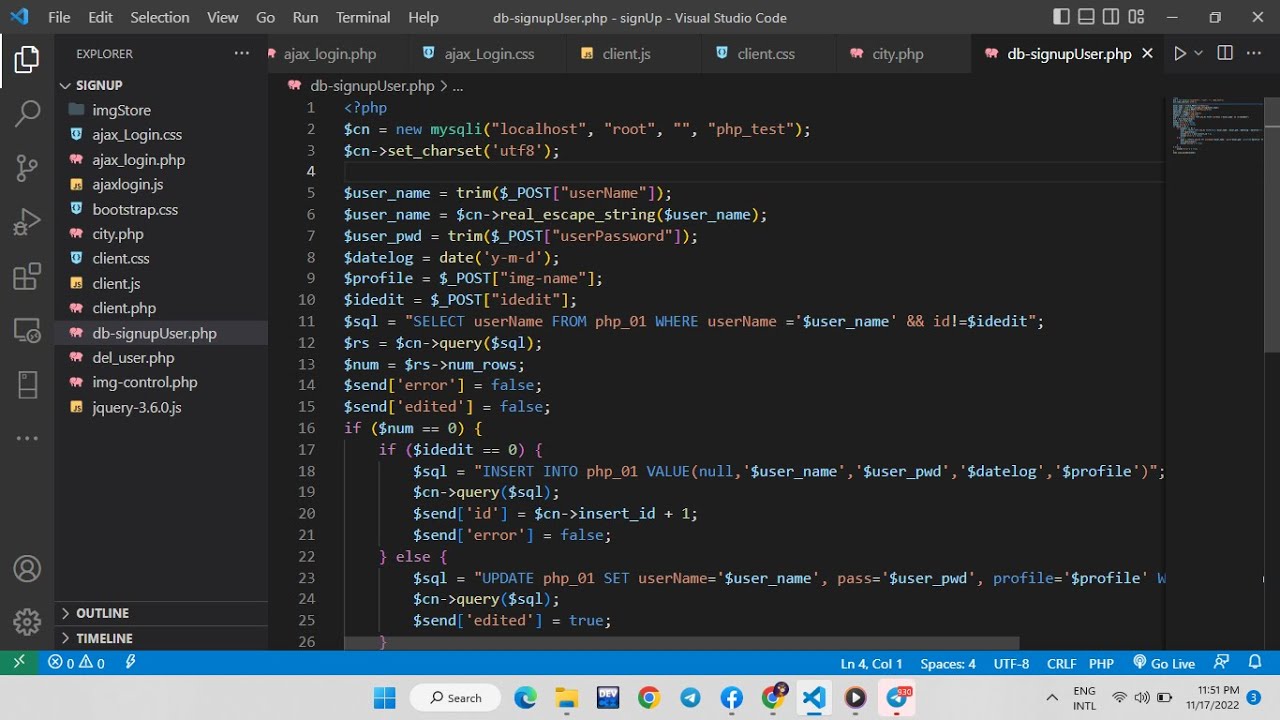Open the Search view in activity bar

tap(27, 114)
